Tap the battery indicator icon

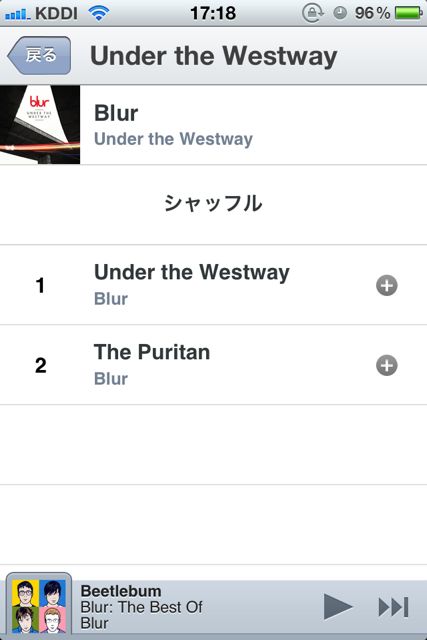coord(408,13)
